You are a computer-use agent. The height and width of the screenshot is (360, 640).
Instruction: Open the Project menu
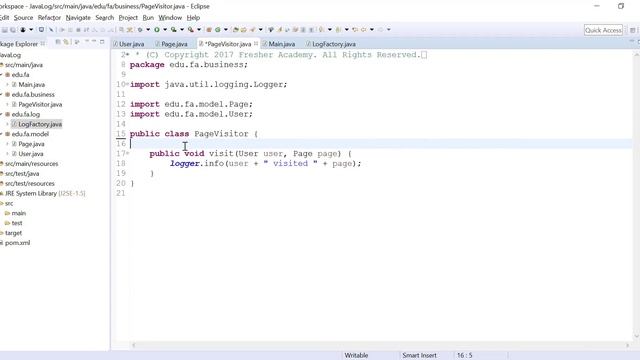click(x=128, y=18)
